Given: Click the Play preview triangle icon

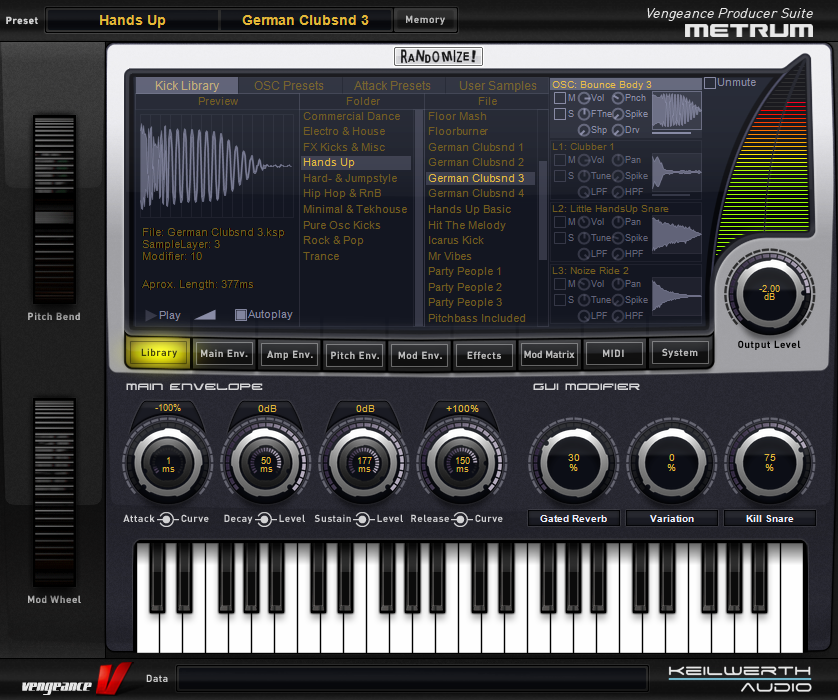Looking at the screenshot, I should 151,315.
